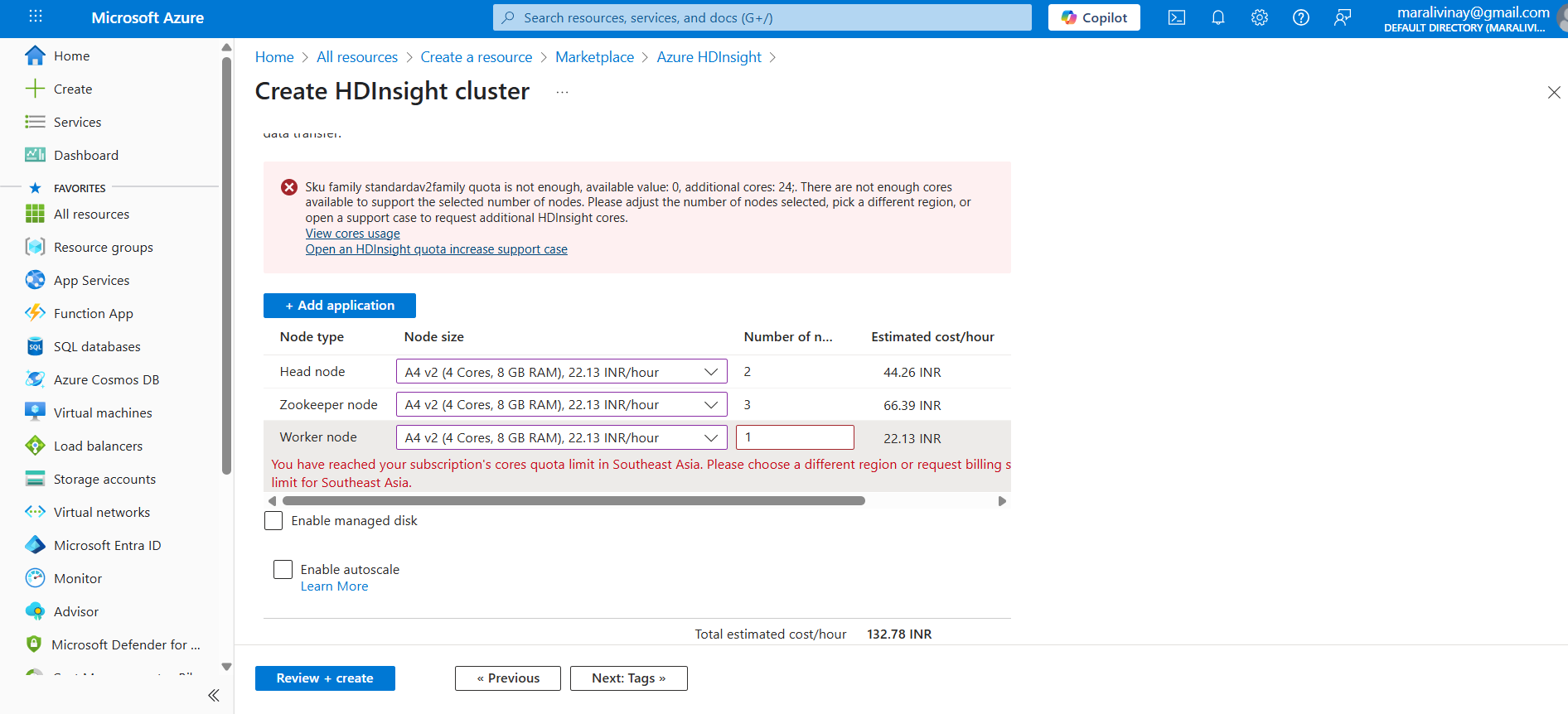Viewport: 1568px width, 714px height.
Task: Click the Home icon in the sidebar
Action: pyautogui.click(x=35, y=55)
